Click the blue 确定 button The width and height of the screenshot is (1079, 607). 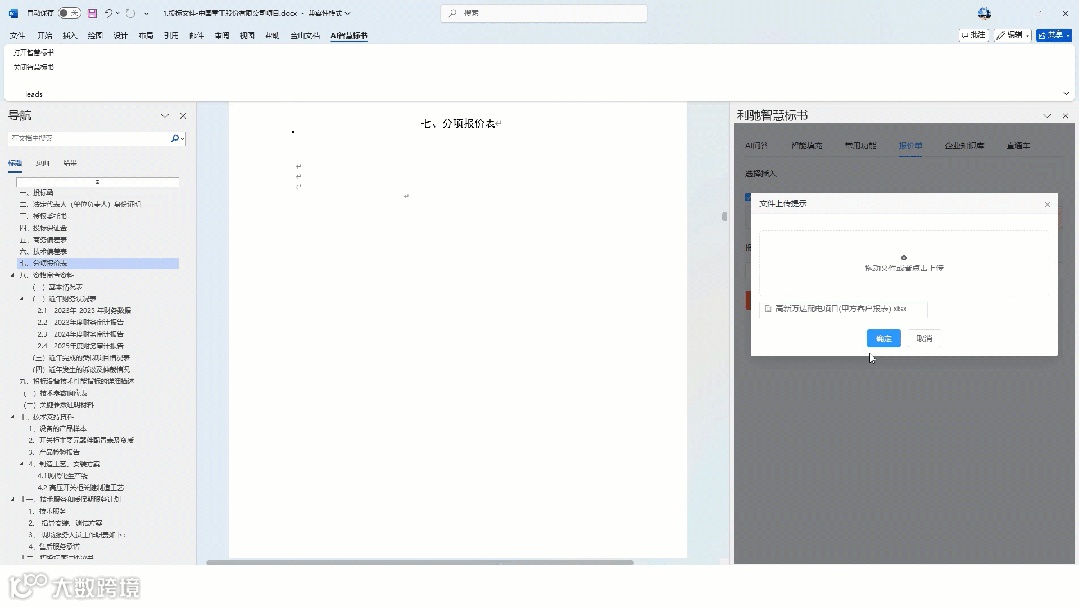[x=884, y=338]
